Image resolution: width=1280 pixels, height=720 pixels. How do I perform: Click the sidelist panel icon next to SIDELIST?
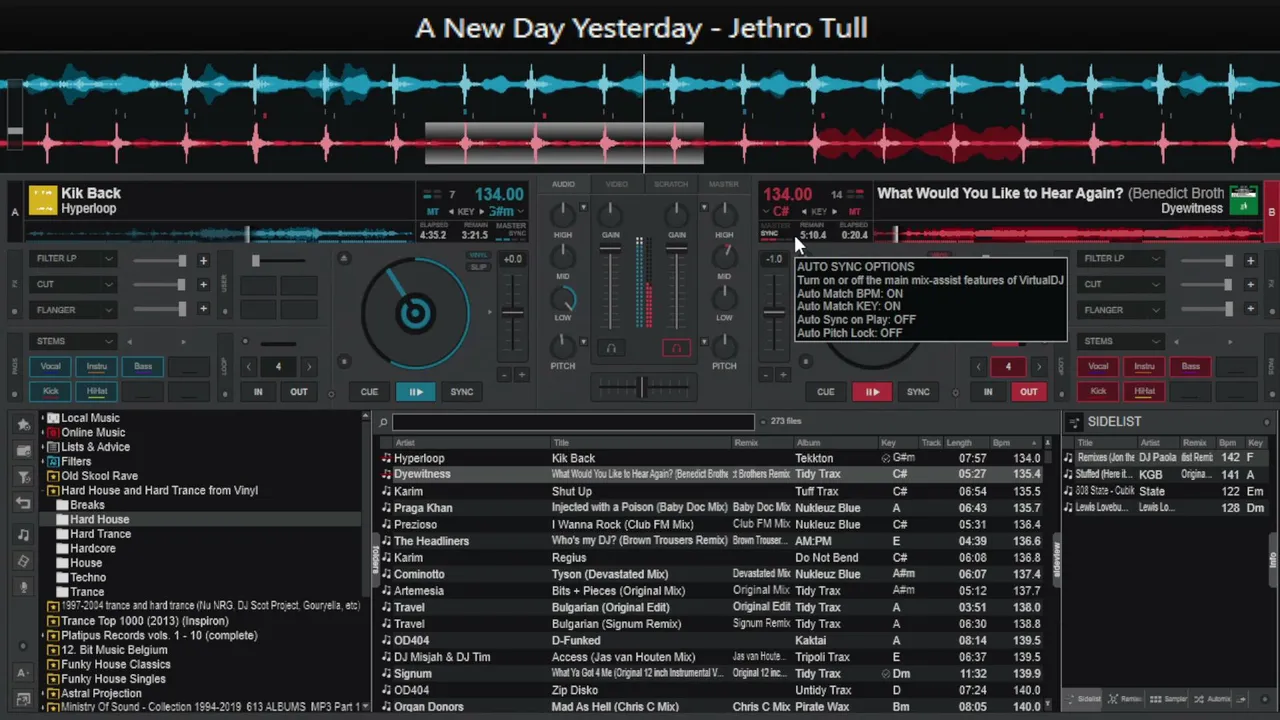(1073, 422)
